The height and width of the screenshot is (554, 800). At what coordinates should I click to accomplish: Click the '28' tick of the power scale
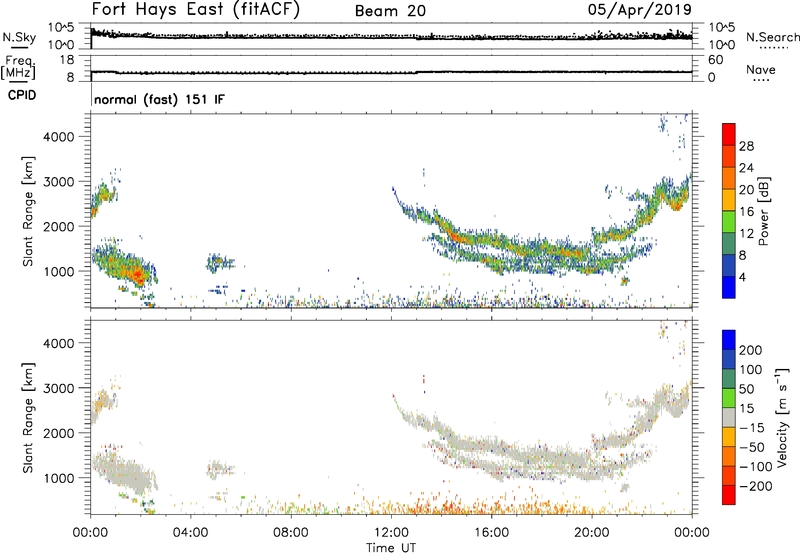pos(746,146)
